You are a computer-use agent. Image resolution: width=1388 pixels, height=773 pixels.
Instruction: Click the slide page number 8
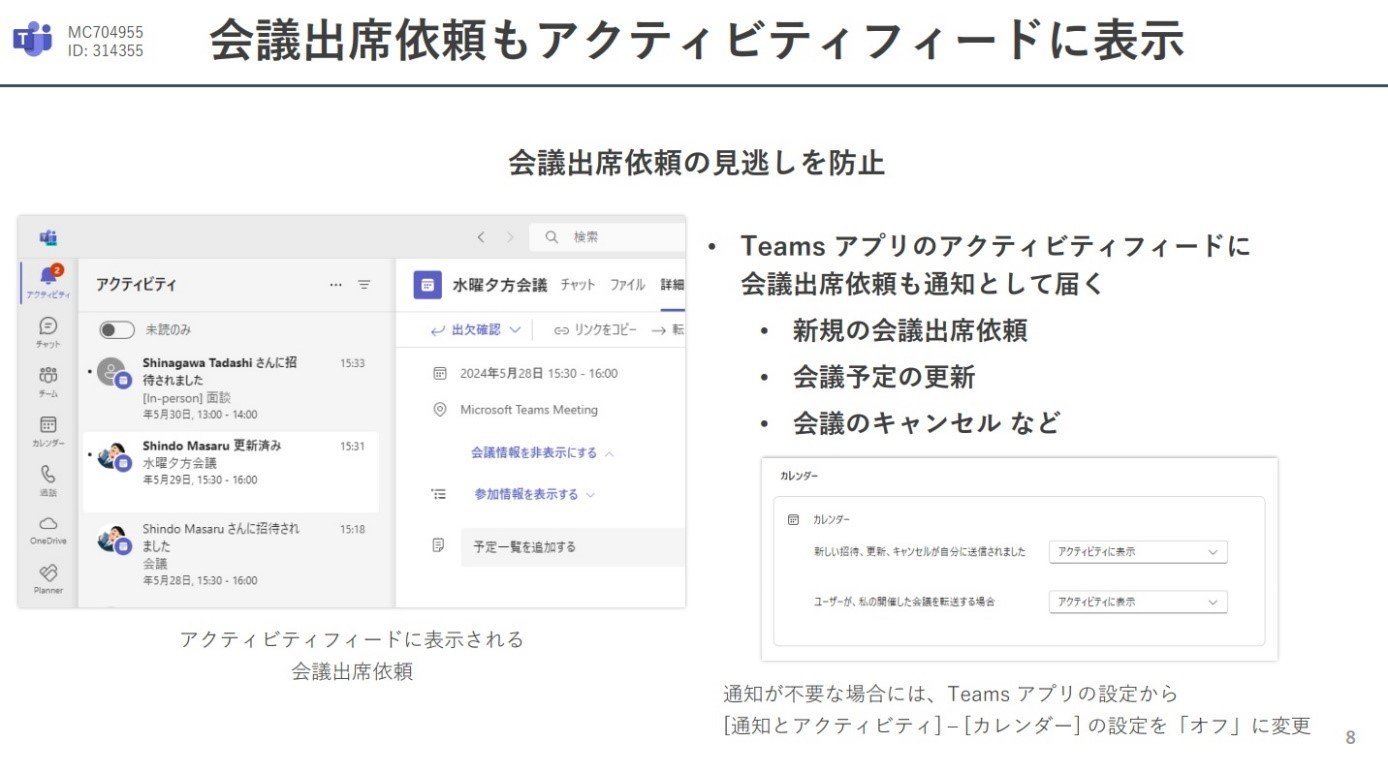click(x=1350, y=738)
